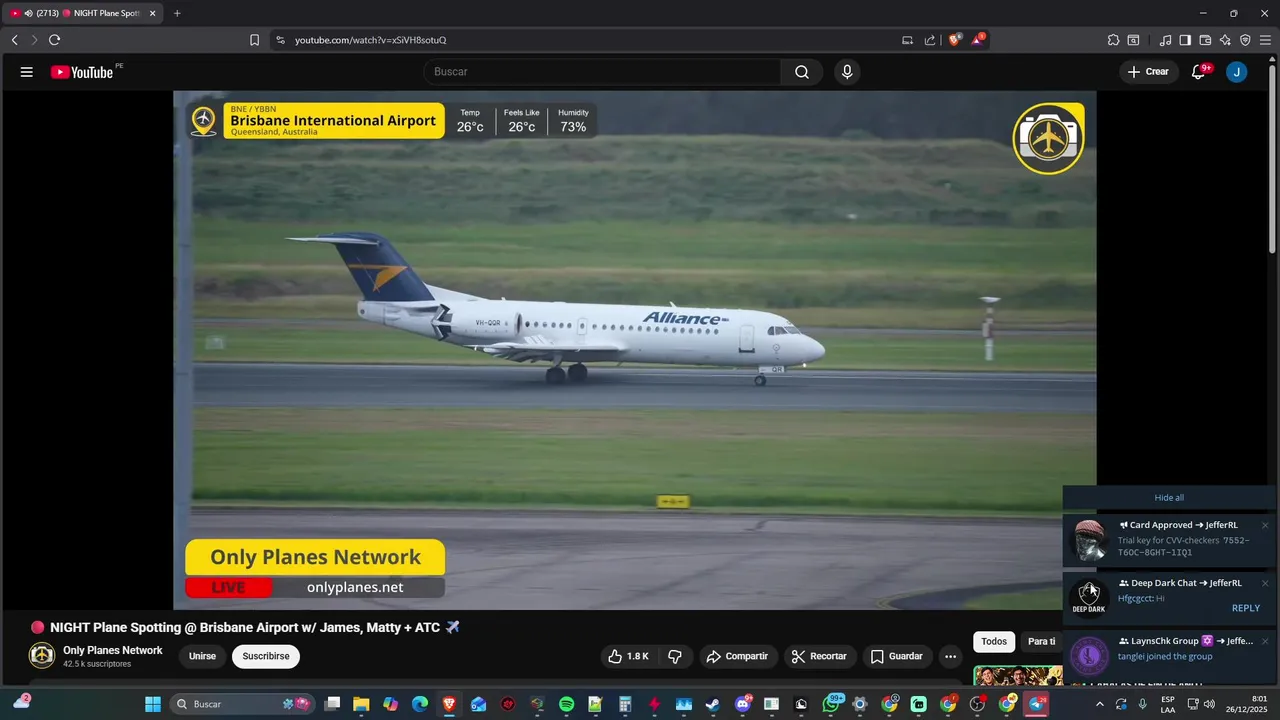
Task: Dismiss the Deep Dark Chat notification
Action: (x=1264, y=583)
